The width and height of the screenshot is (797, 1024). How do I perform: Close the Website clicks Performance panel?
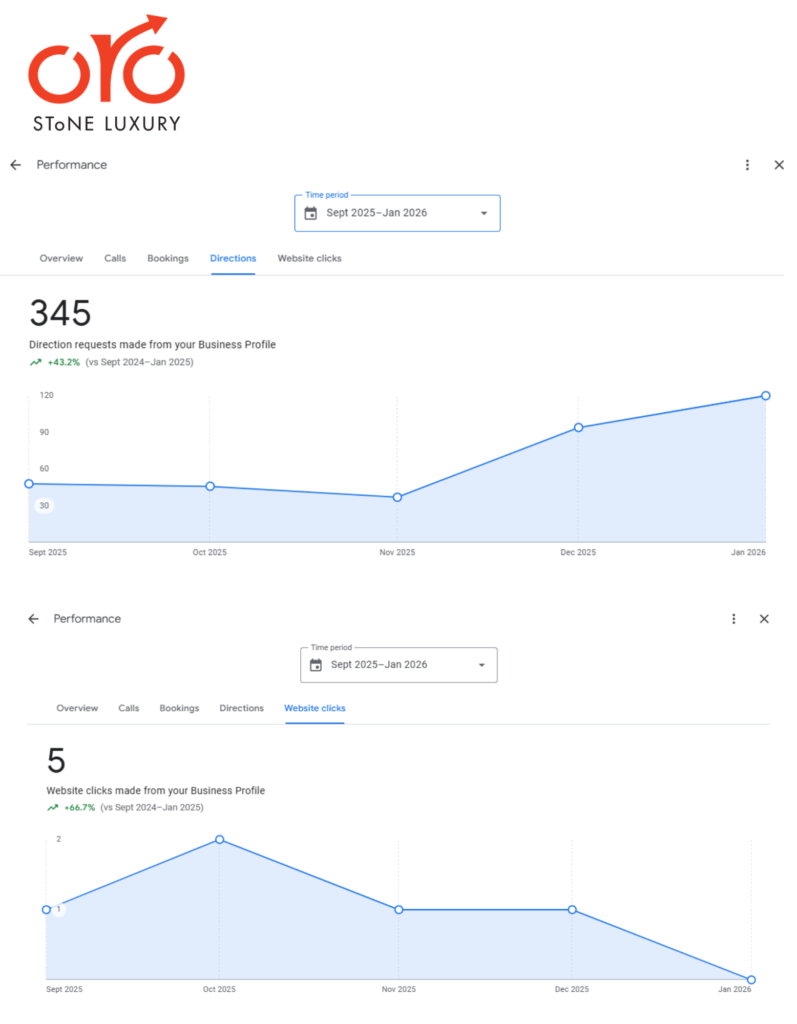click(x=764, y=618)
